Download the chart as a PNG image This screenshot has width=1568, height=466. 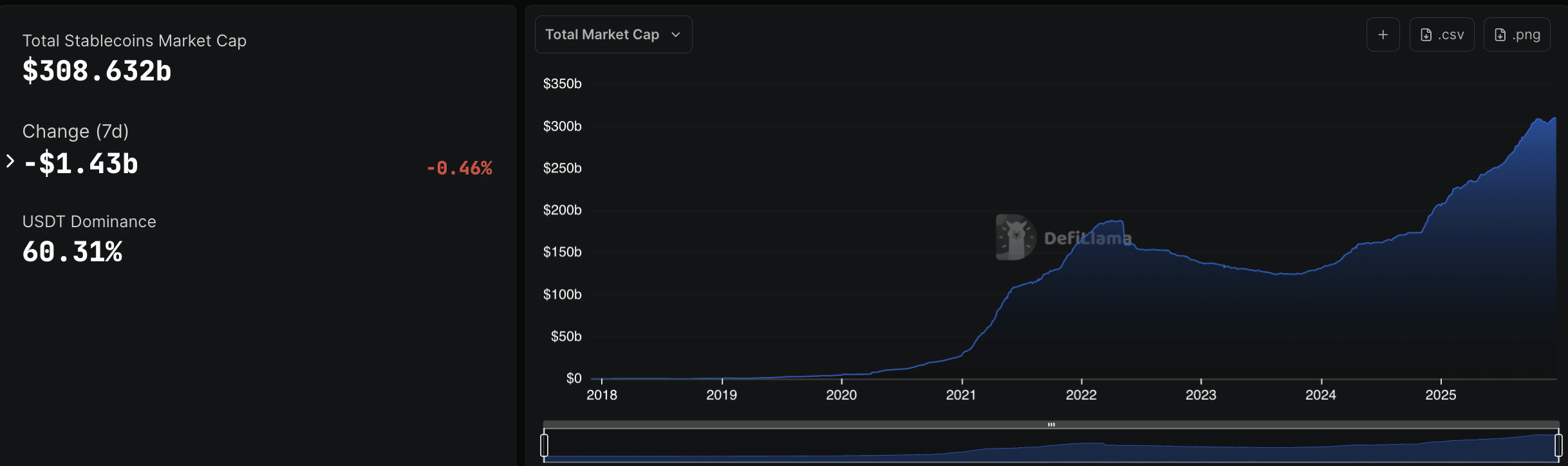click(1517, 34)
